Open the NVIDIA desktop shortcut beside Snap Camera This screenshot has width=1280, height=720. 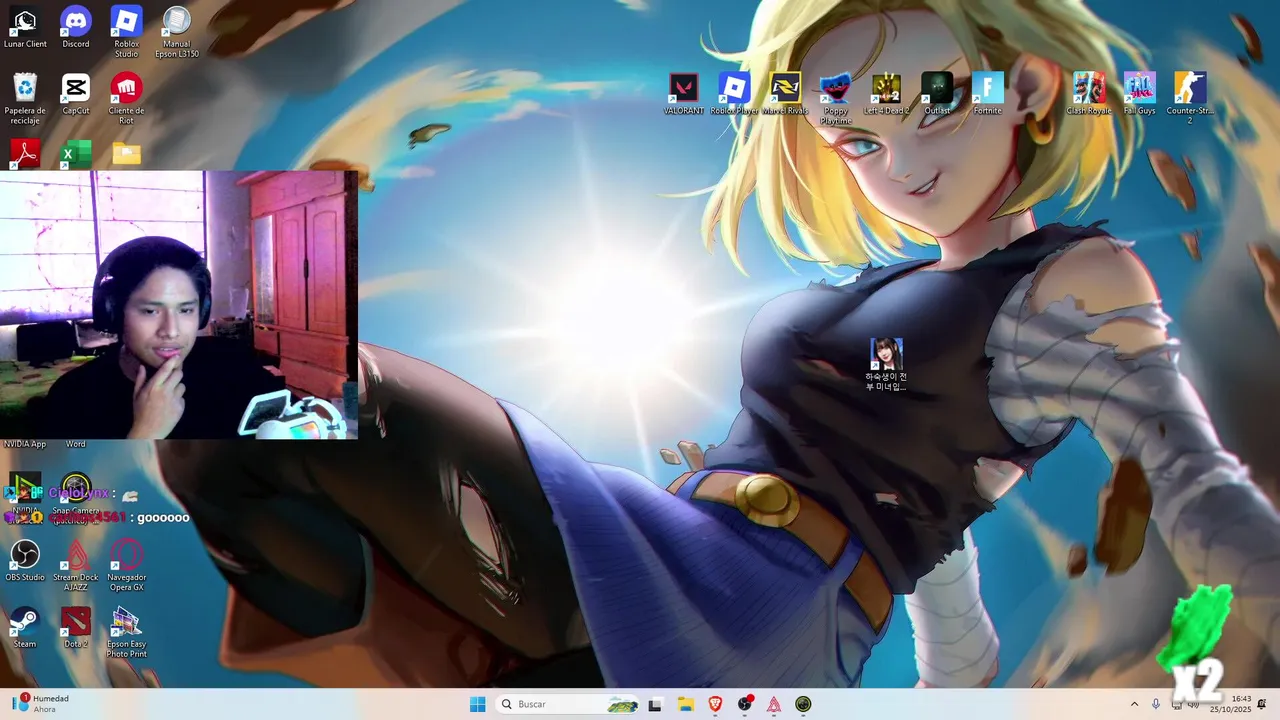point(25,493)
